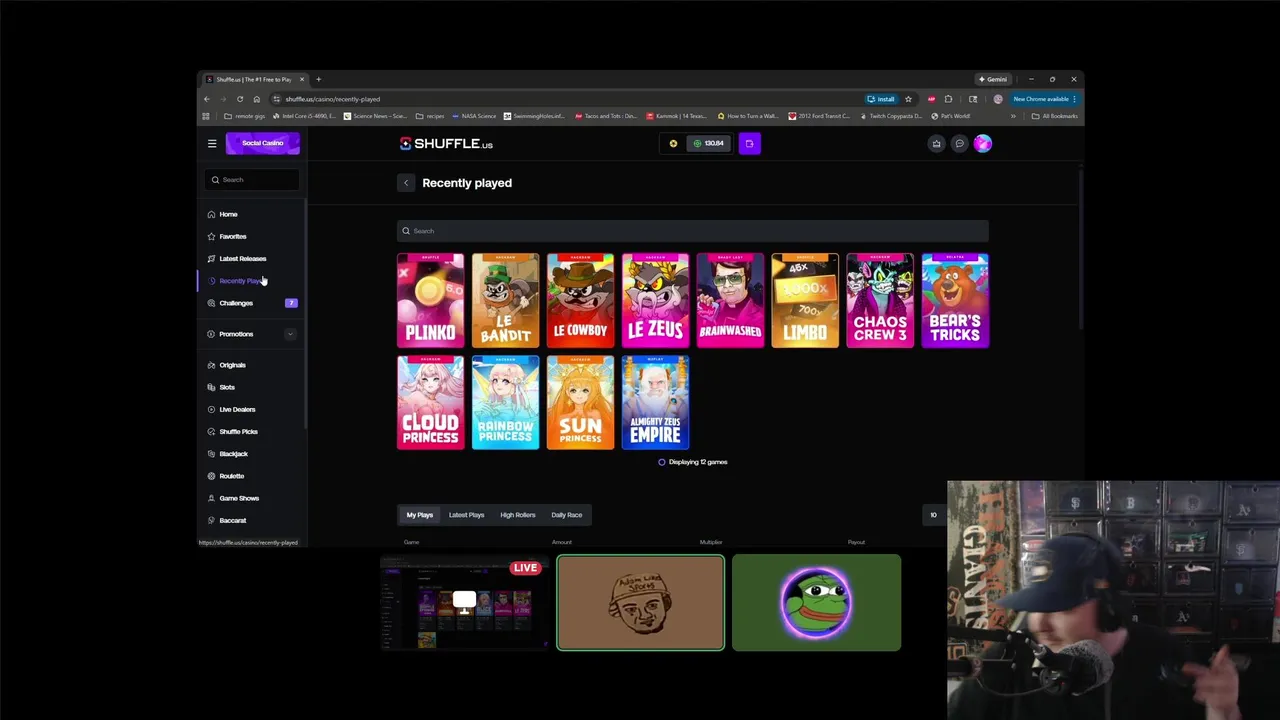Launch the Rainbow Princess game
Screen dimensions: 1280x720
(x=505, y=402)
